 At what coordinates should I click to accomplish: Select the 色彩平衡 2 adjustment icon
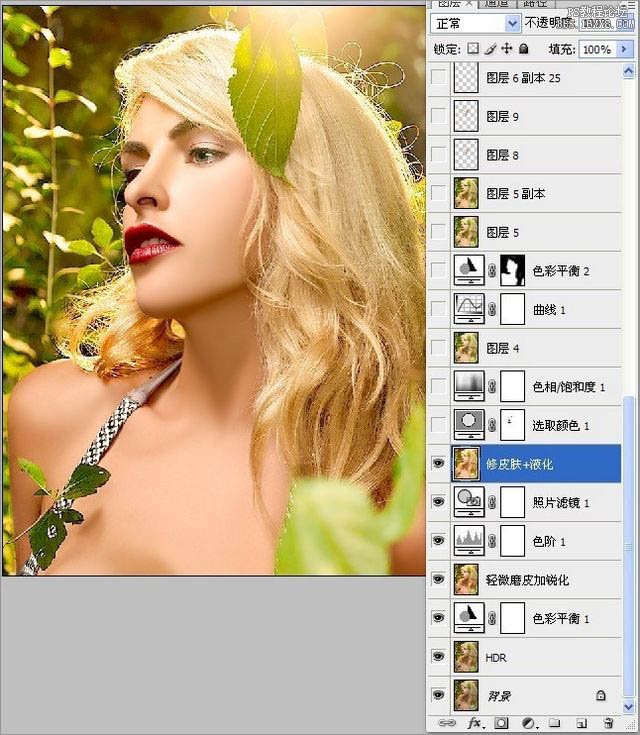coord(469,270)
